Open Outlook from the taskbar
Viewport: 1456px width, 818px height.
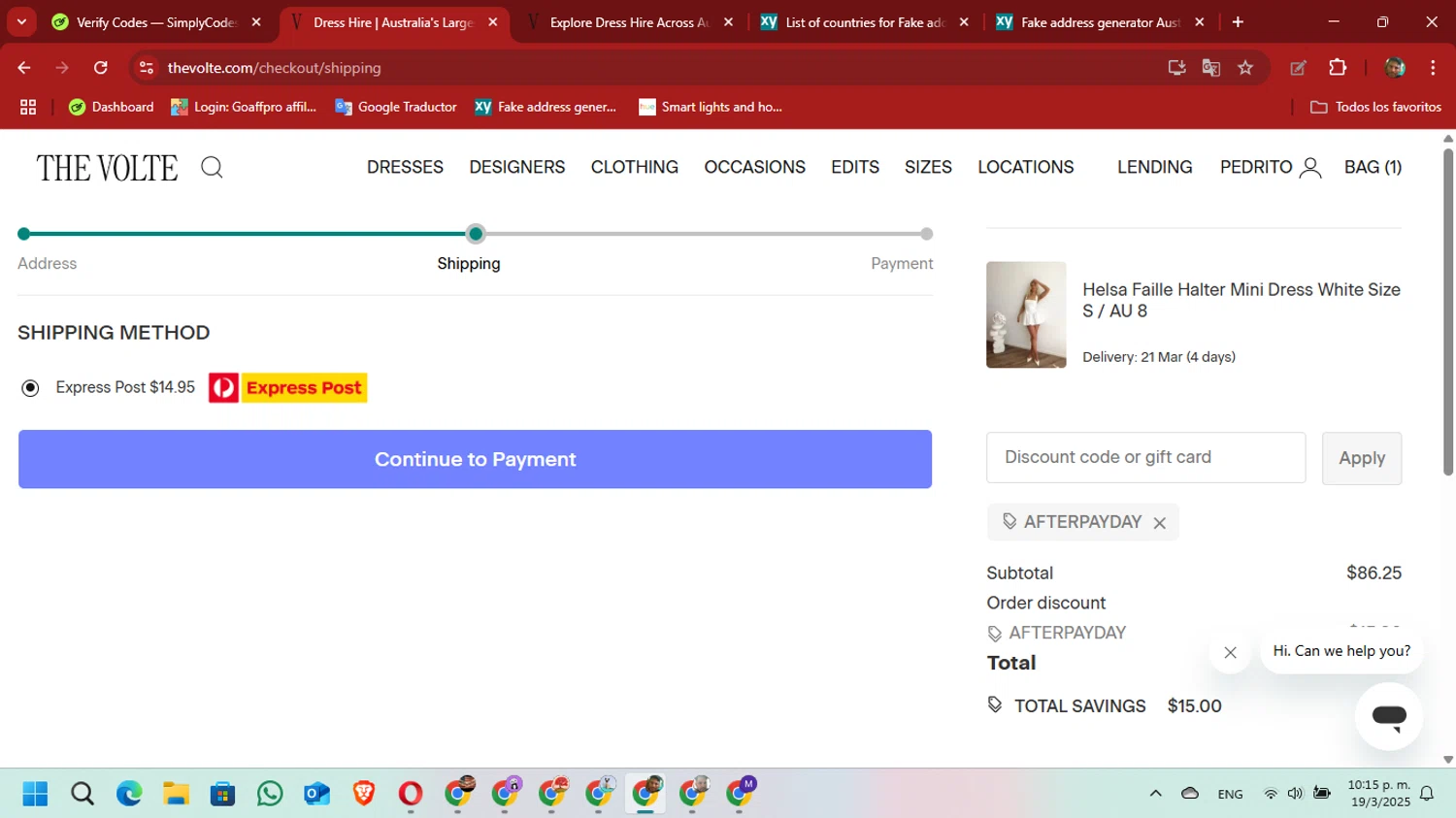pos(316,794)
